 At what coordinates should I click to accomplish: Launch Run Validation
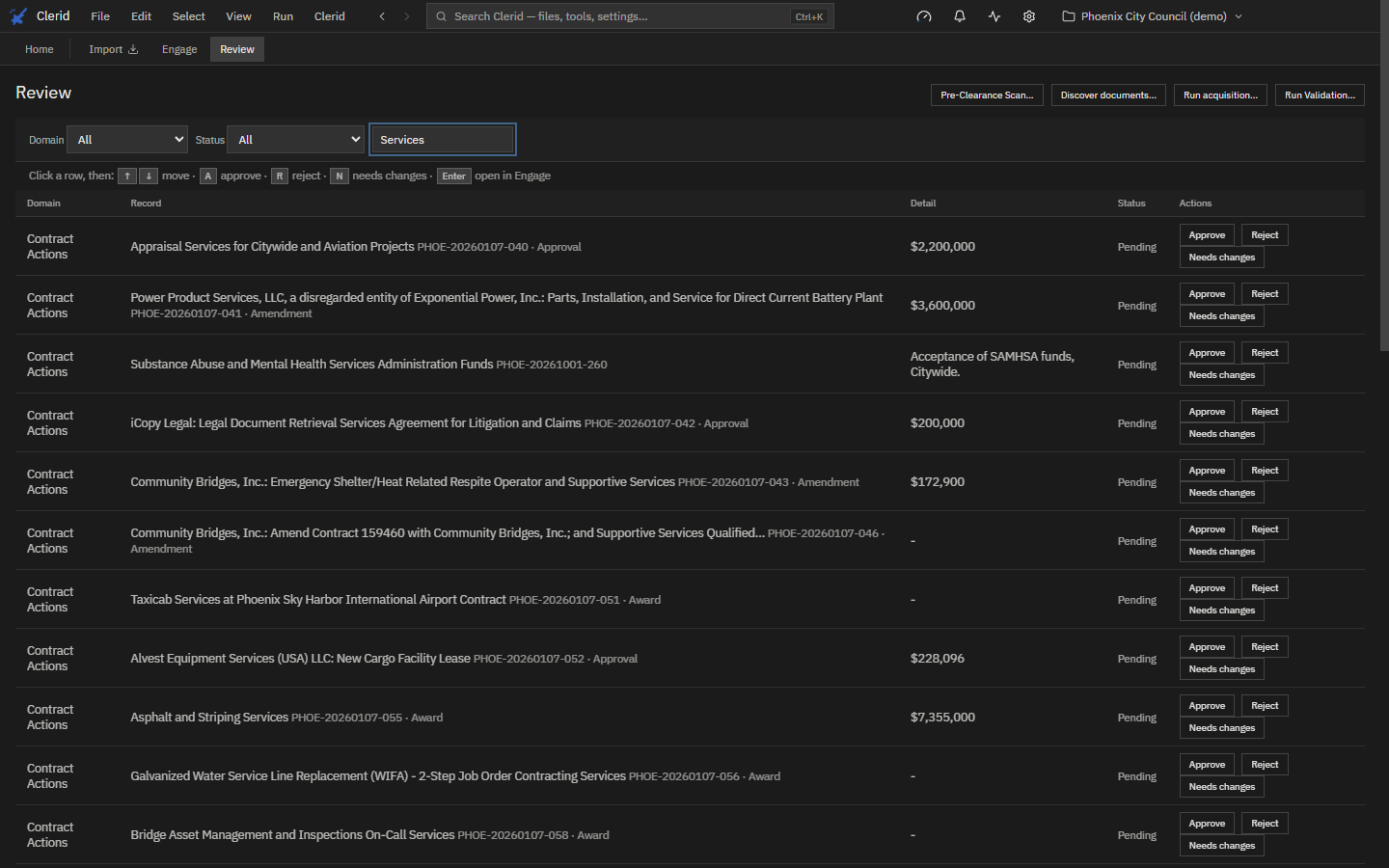pos(1320,95)
